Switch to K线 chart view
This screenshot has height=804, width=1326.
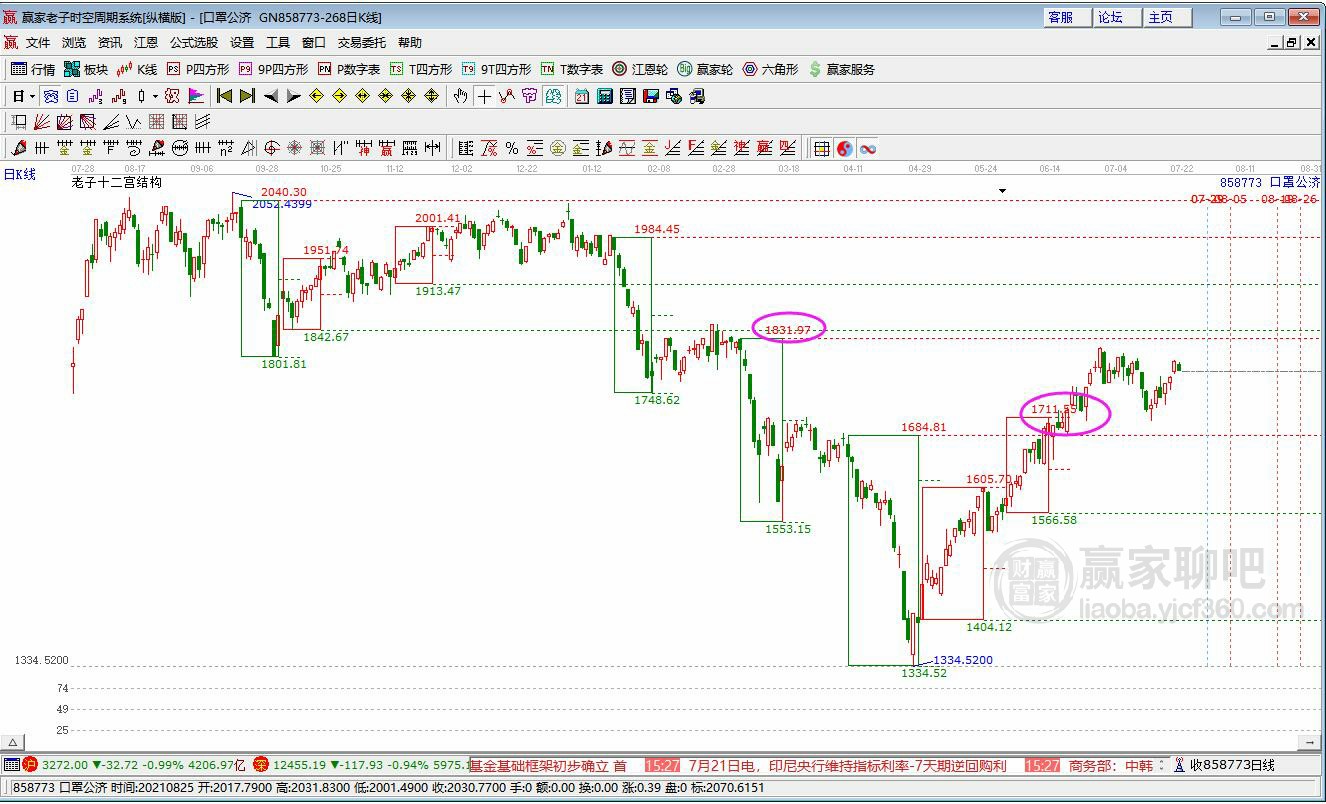[x=137, y=69]
